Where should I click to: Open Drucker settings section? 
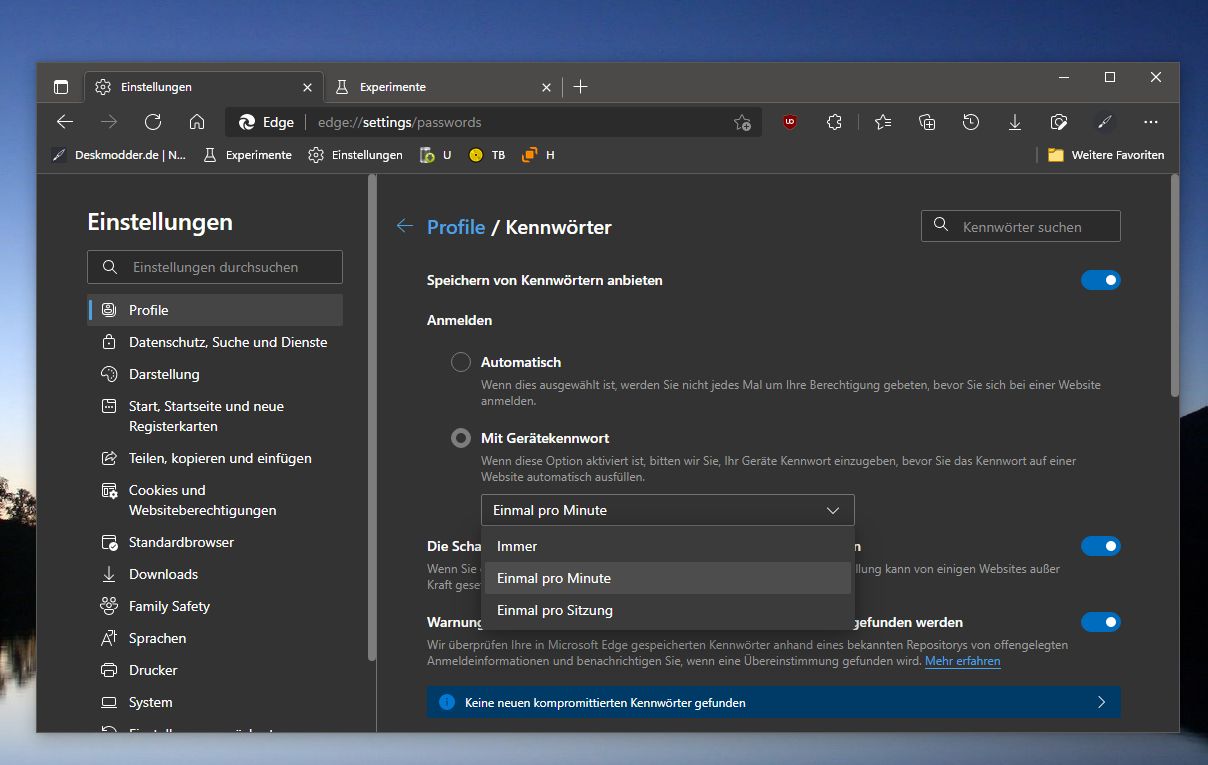tap(215, 670)
